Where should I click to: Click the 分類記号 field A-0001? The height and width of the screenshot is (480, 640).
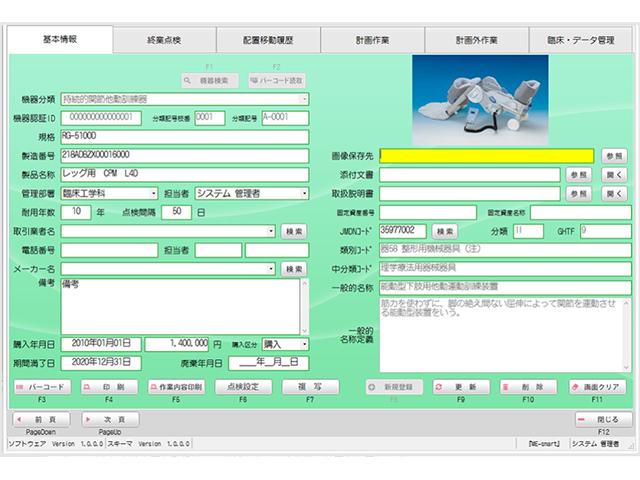click(x=285, y=118)
